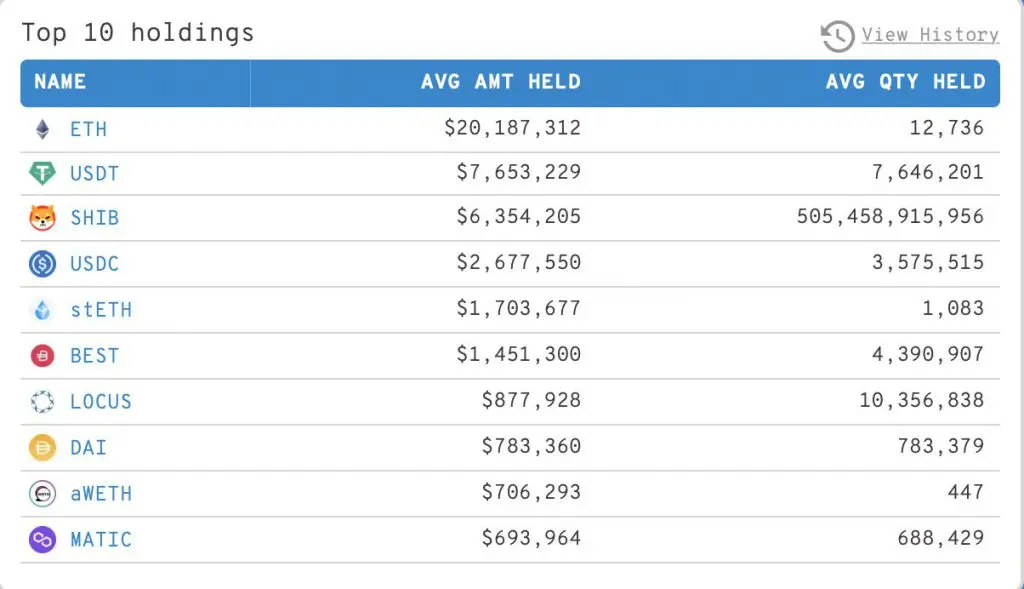Click the stETH water drop icon
Image resolution: width=1024 pixels, height=589 pixels.
42,310
